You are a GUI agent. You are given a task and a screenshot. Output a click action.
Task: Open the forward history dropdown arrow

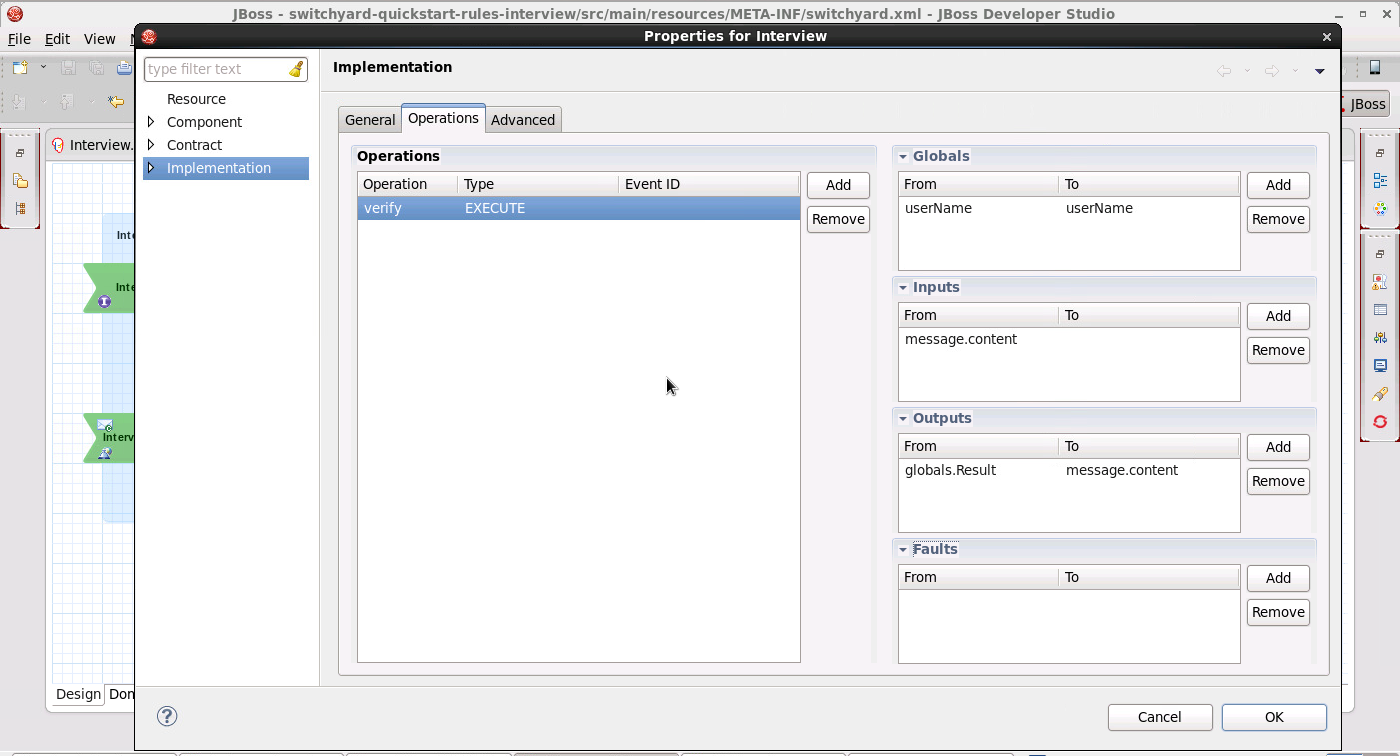pyautogui.click(x=1295, y=71)
